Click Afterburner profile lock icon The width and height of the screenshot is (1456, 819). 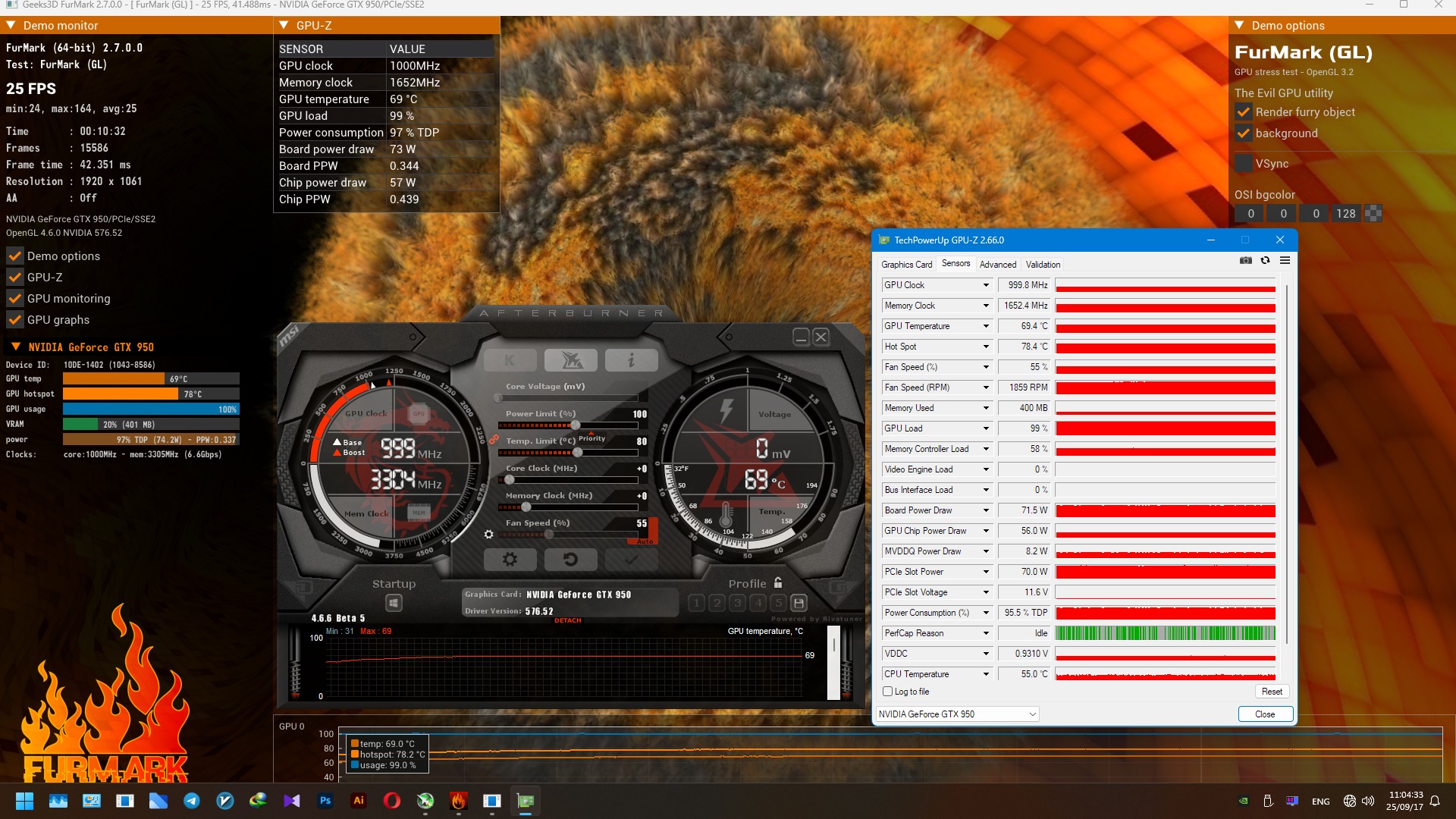click(778, 583)
